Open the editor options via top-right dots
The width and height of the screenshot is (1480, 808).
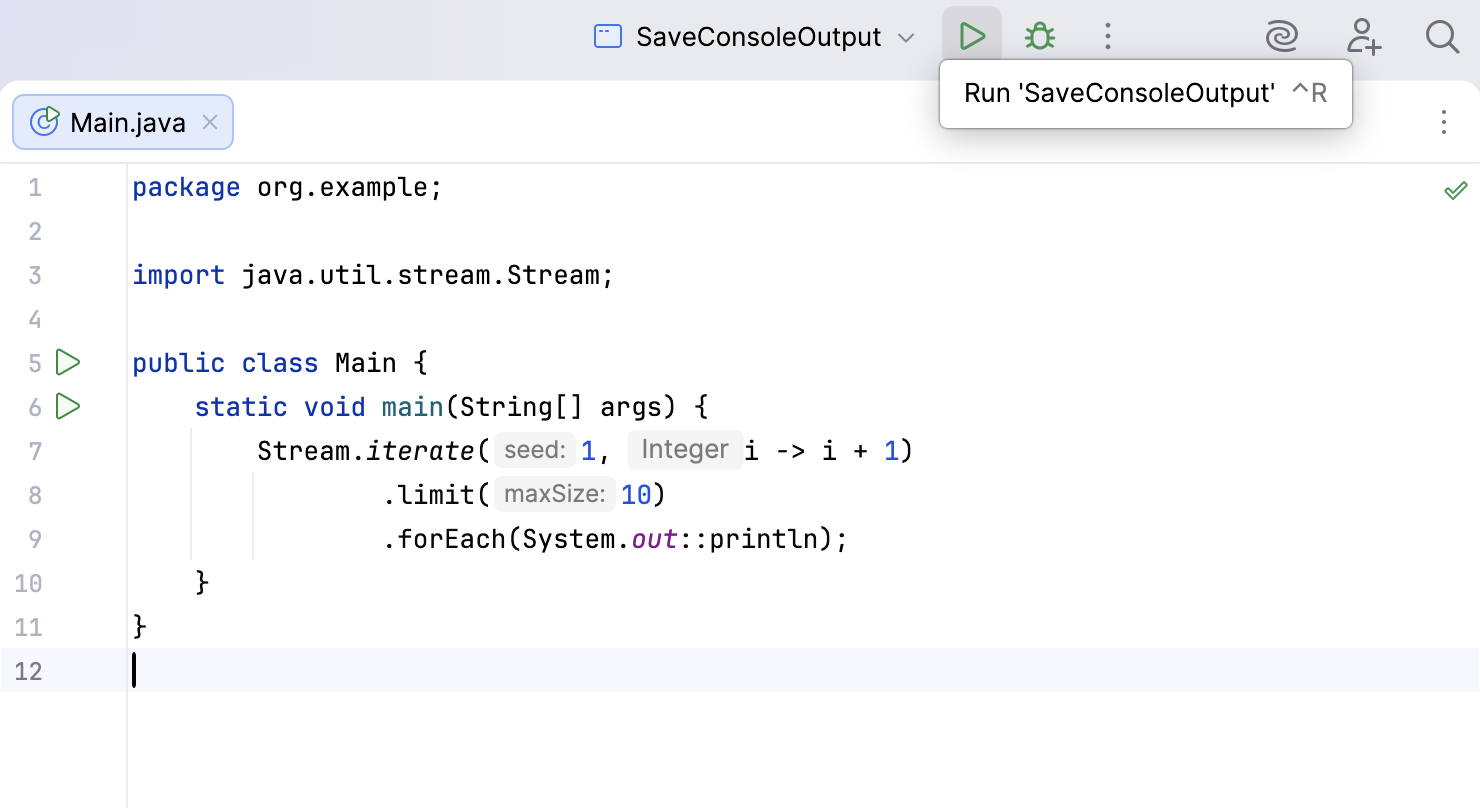click(x=1444, y=122)
